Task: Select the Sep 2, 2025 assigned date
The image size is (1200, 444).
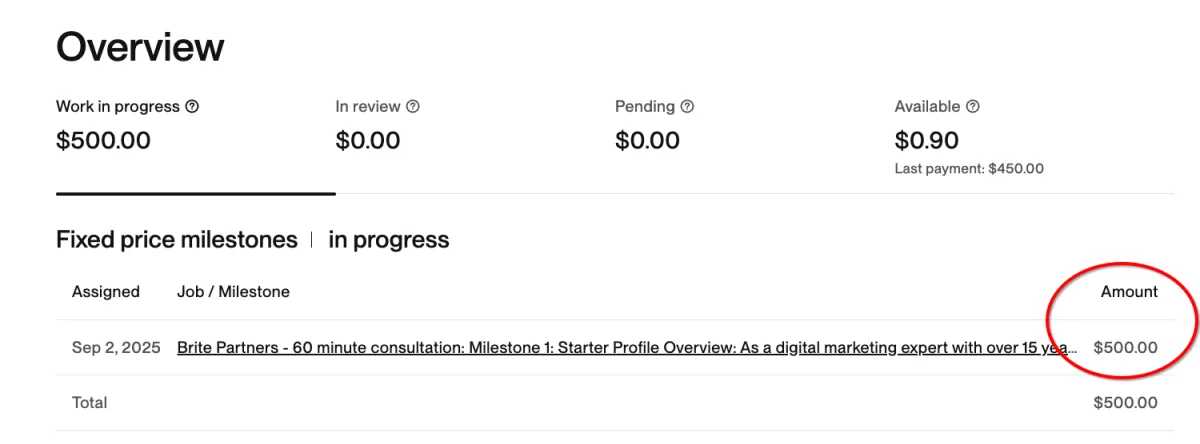Action: [116, 348]
